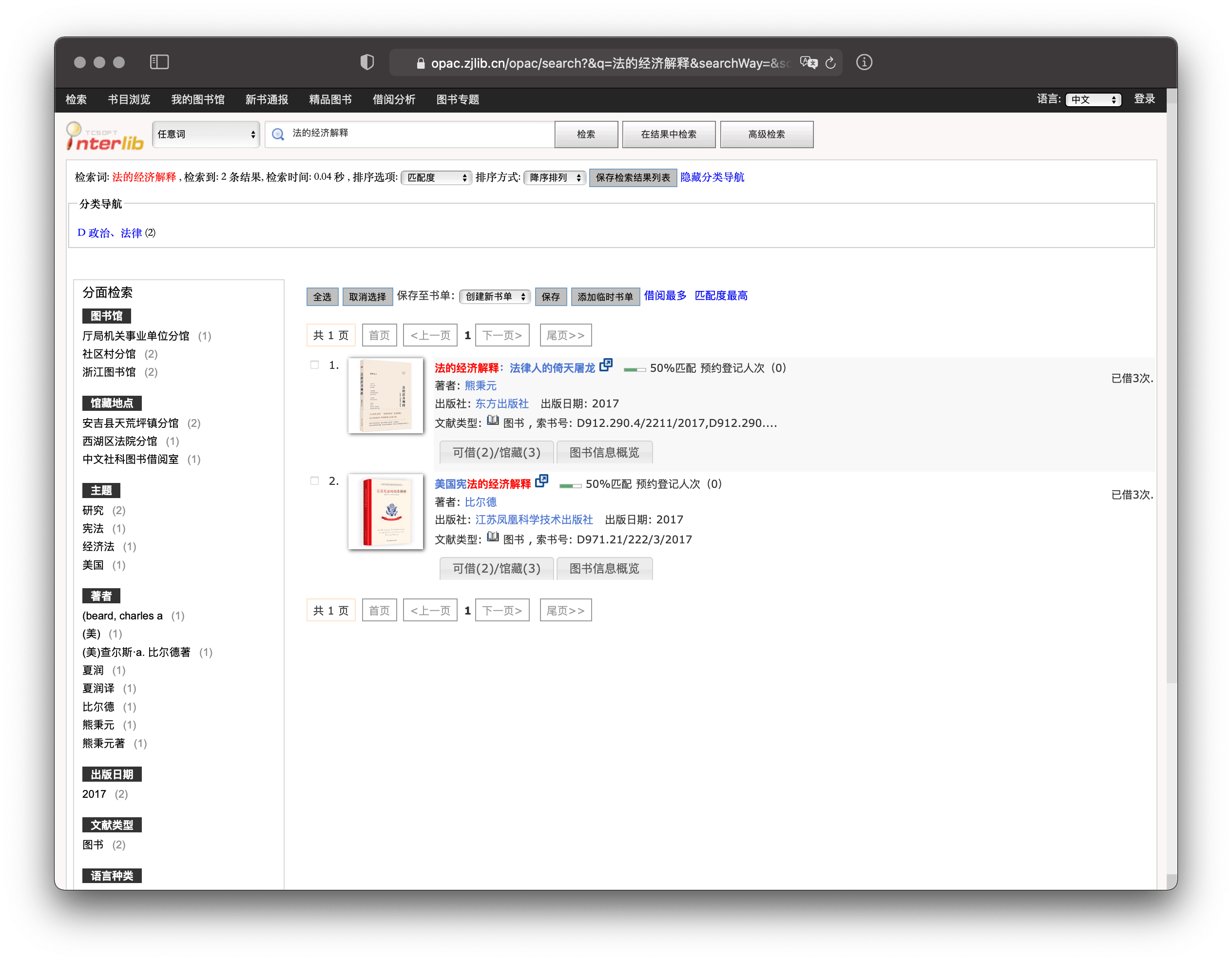1232x962 pixels.
Task: Open 可借(2)/馆藏(3) tab of first result
Action: pos(497,453)
